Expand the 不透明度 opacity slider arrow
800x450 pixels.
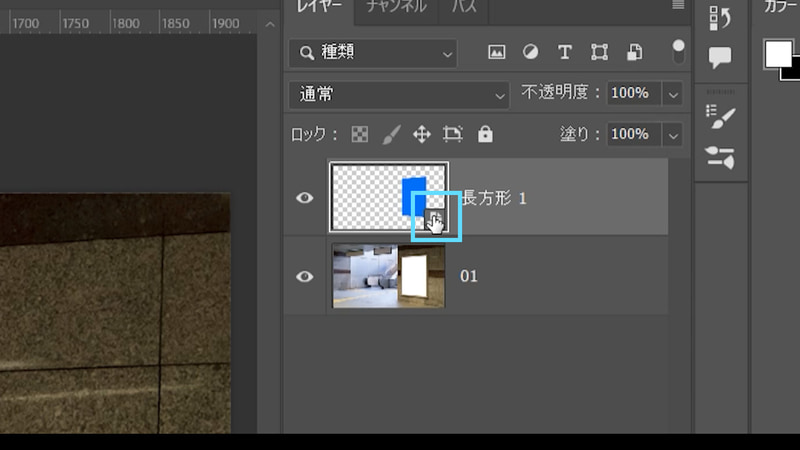coord(673,94)
